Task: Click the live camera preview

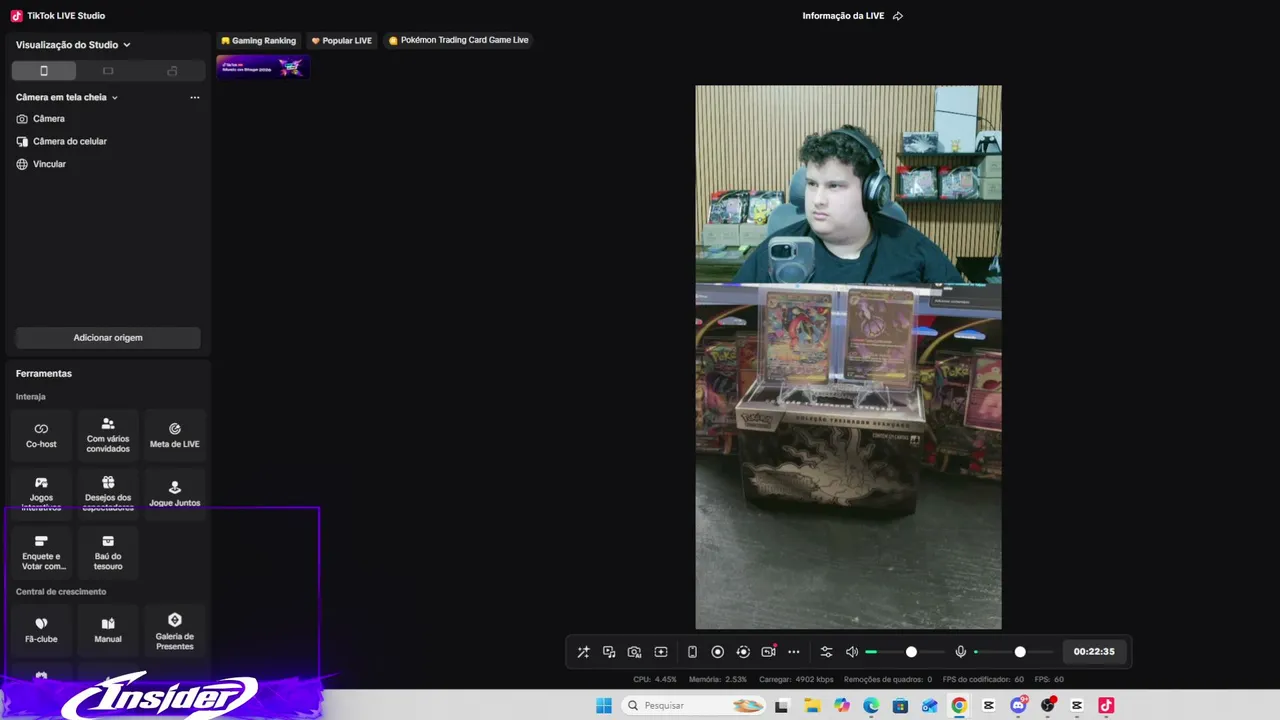Action: [848, 357]
